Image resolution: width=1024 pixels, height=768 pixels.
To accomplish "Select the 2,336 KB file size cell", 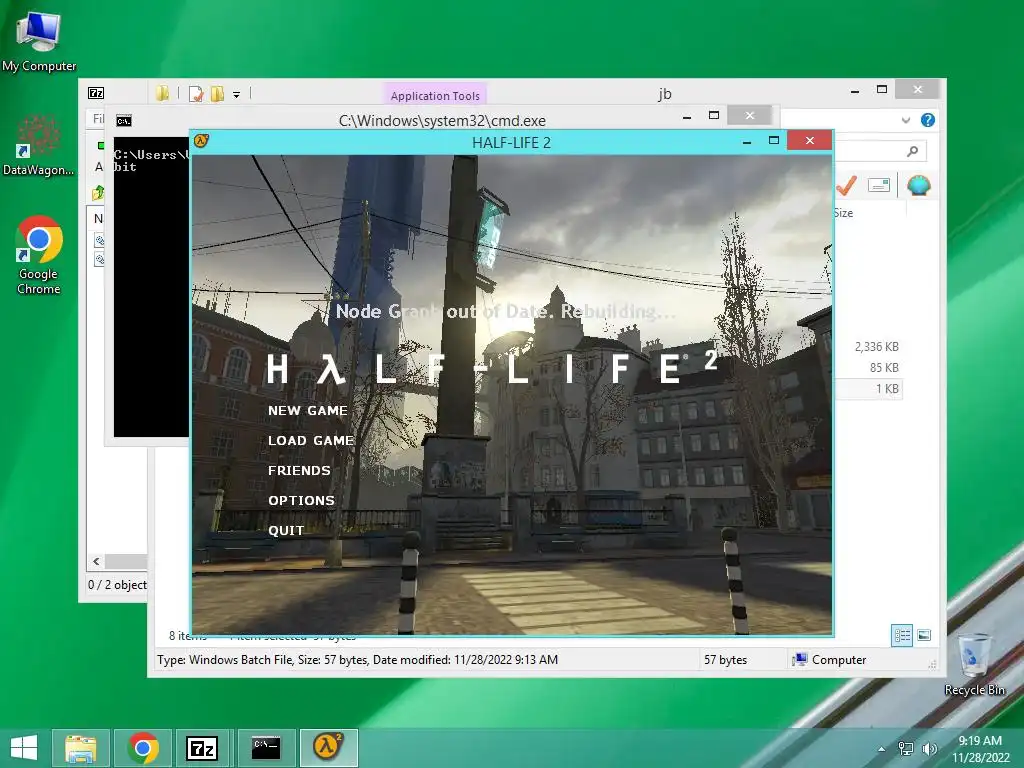I will (x=876, y=347).
